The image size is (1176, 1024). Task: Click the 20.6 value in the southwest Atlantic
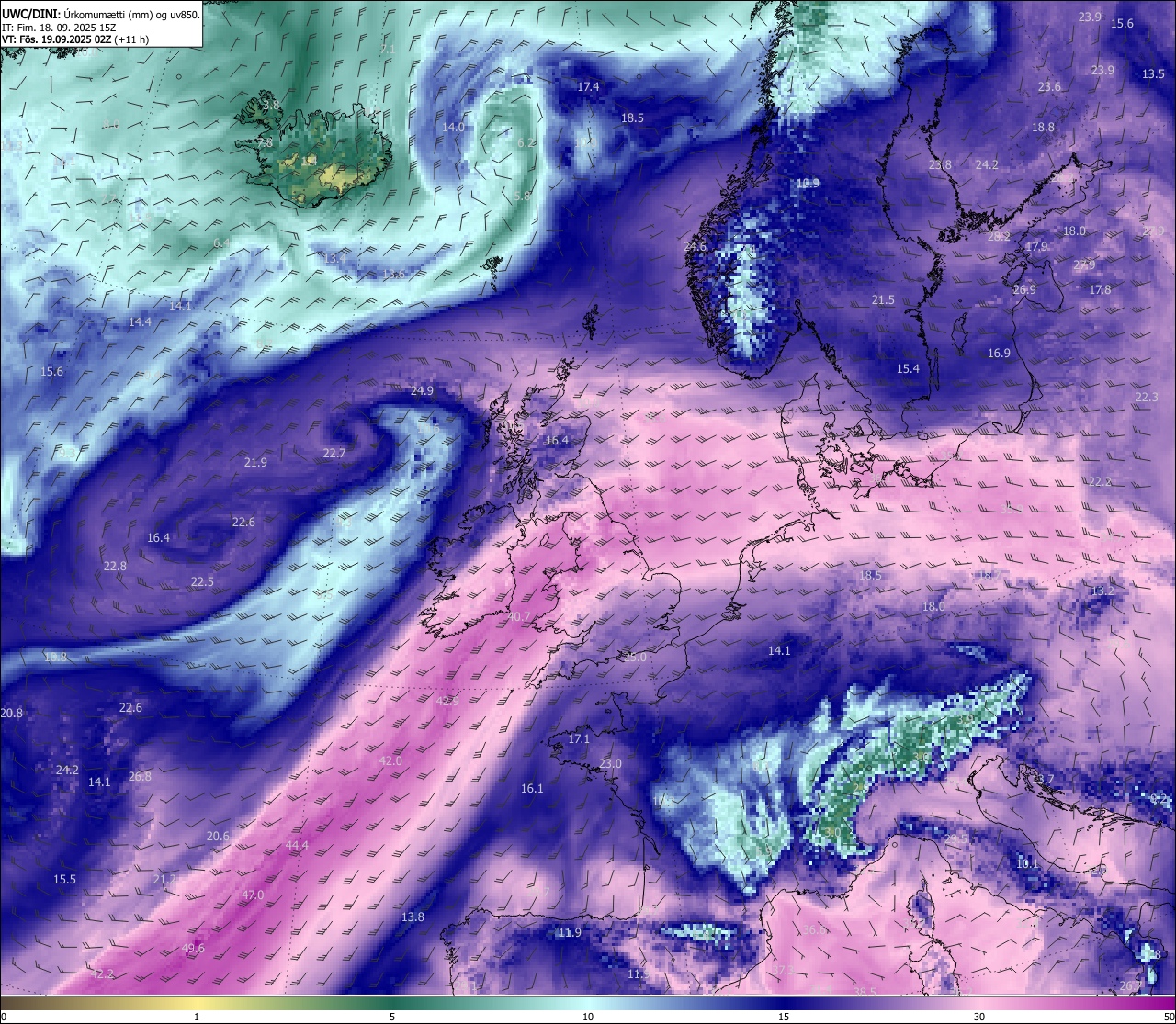click(218, 836)
